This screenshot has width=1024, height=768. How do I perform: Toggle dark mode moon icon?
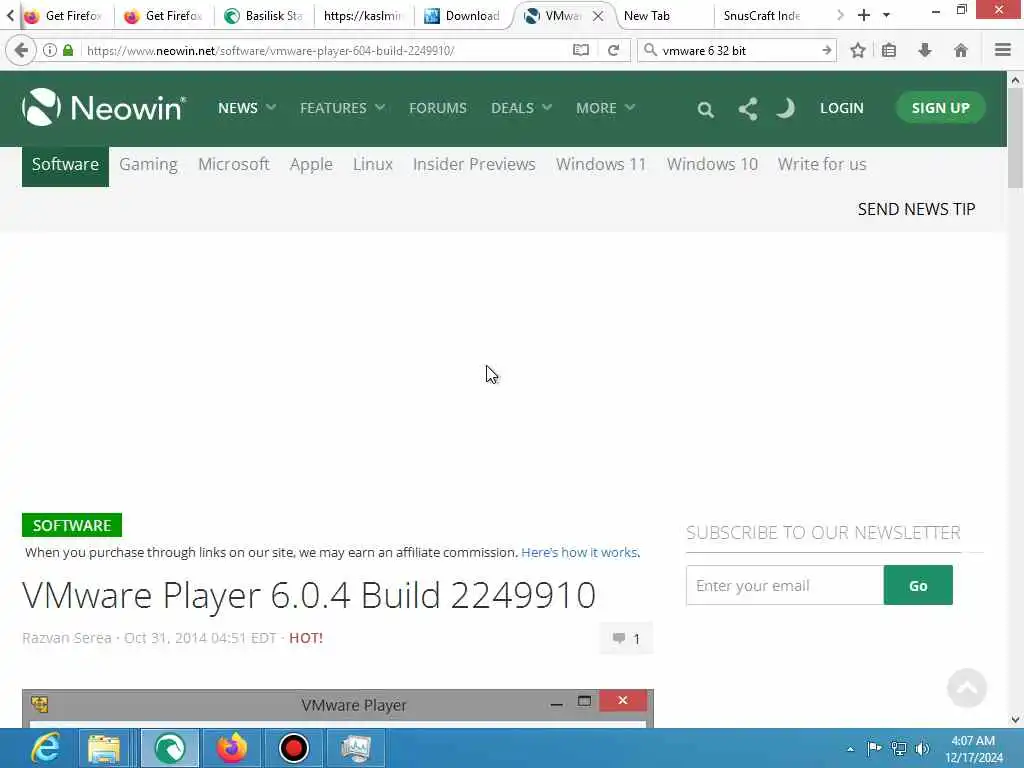click(x=786, y=108)
